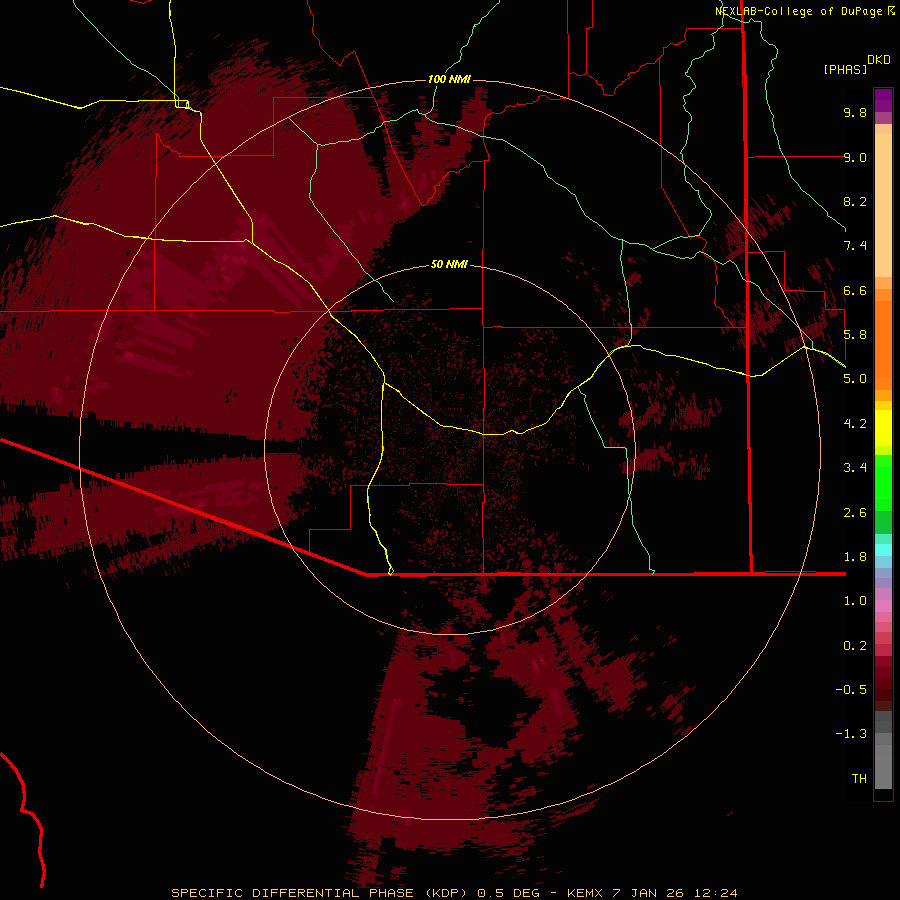Click the KEMX radar site identifier
This screenshot has height=900, width=900.
[585, 893]
